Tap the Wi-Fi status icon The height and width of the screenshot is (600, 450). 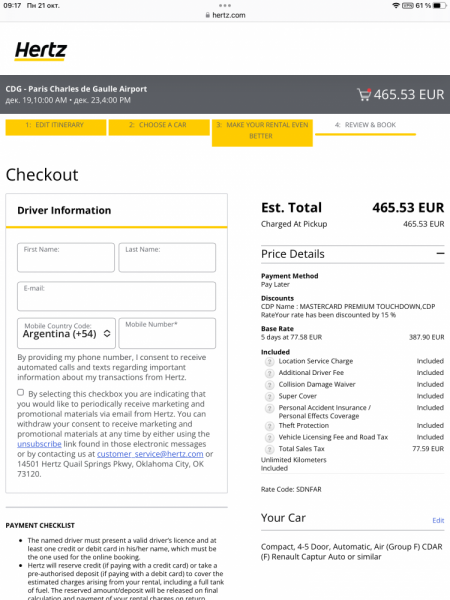coord(396,5)
